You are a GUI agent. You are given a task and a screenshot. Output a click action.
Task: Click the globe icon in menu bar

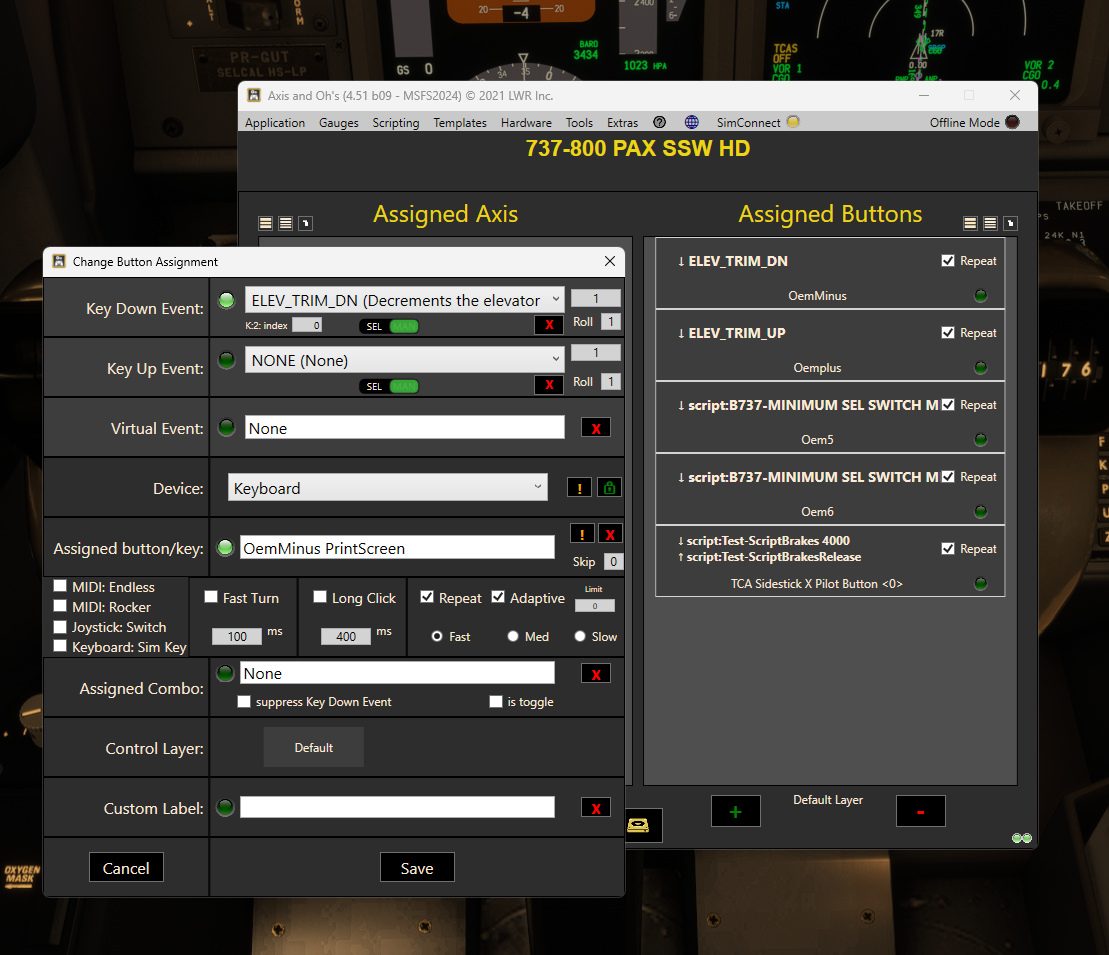coord(692,122)
